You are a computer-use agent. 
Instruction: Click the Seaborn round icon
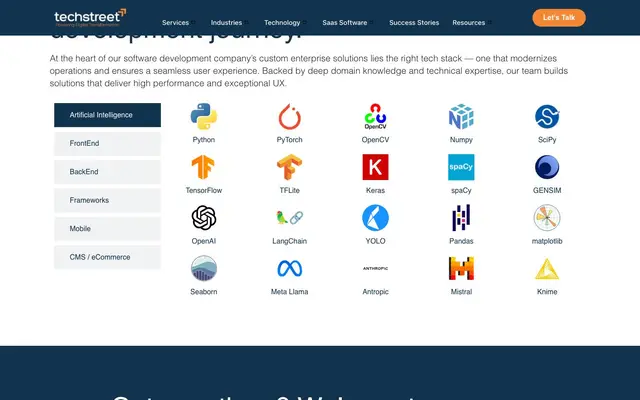[x=204, y=268]
